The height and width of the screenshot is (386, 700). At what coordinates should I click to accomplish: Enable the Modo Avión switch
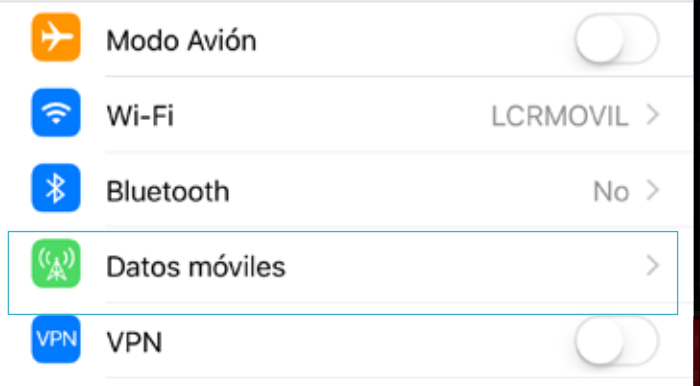click(617, 38)
